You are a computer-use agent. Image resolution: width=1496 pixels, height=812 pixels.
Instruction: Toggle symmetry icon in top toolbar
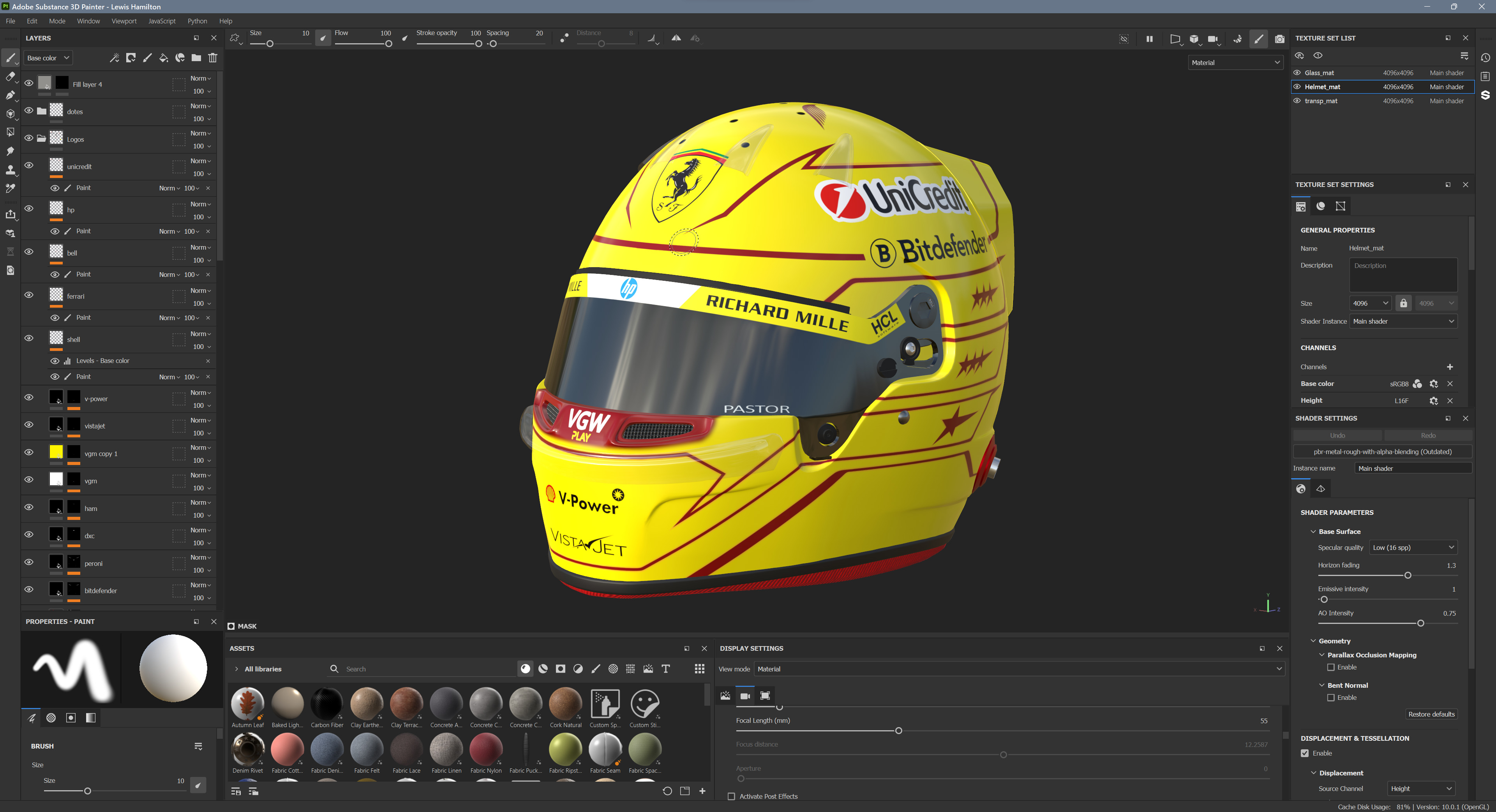click(x=676, y=38)
